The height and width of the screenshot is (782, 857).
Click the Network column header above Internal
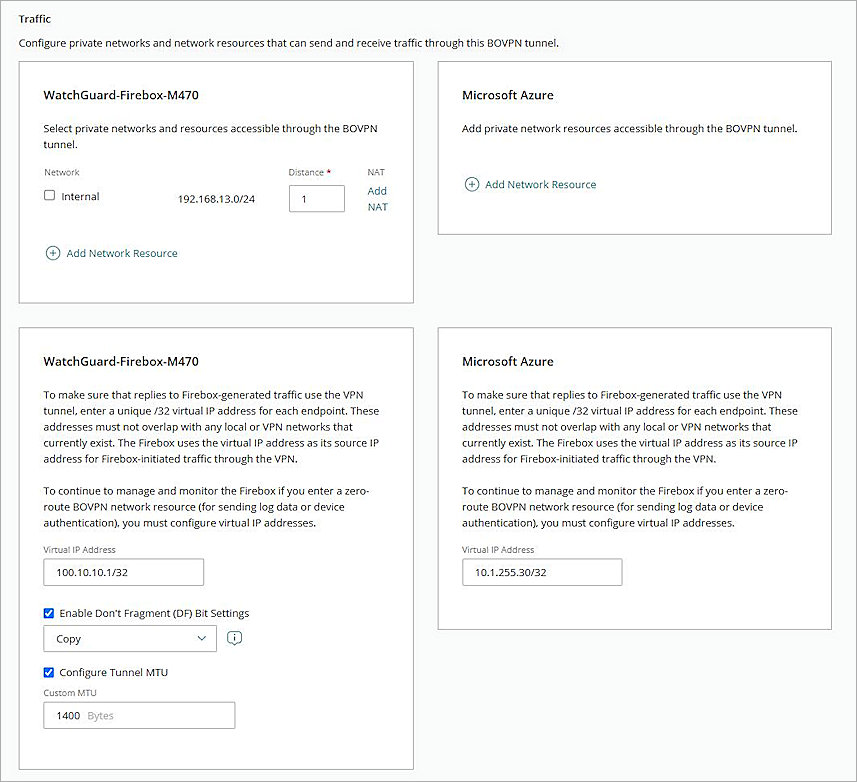[x=61, y=172]
